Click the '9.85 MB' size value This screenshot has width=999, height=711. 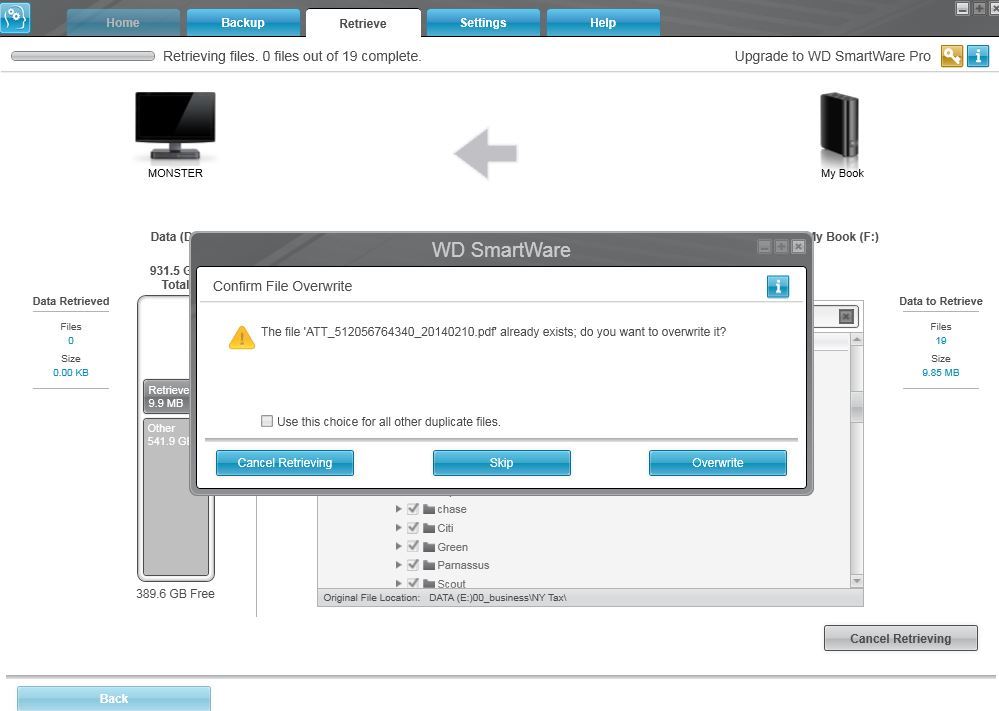point(940,373)
